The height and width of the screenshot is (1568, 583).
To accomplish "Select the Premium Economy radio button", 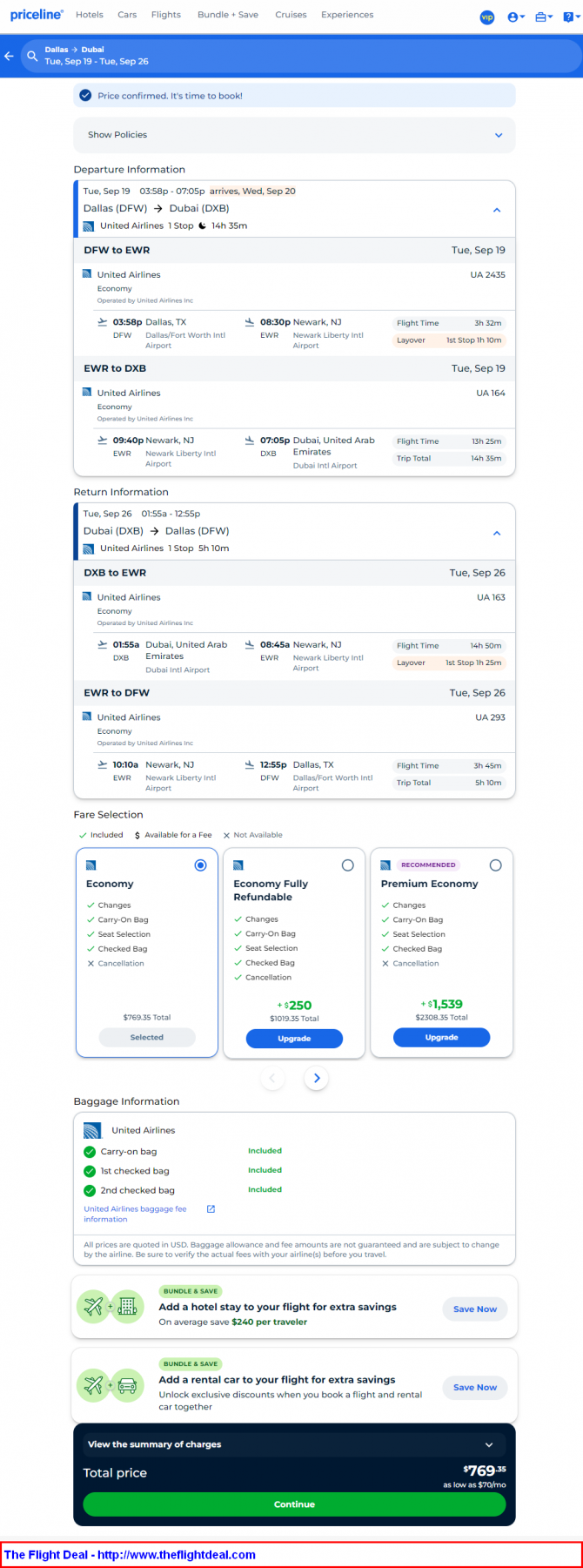I will [x=496, y=865].
